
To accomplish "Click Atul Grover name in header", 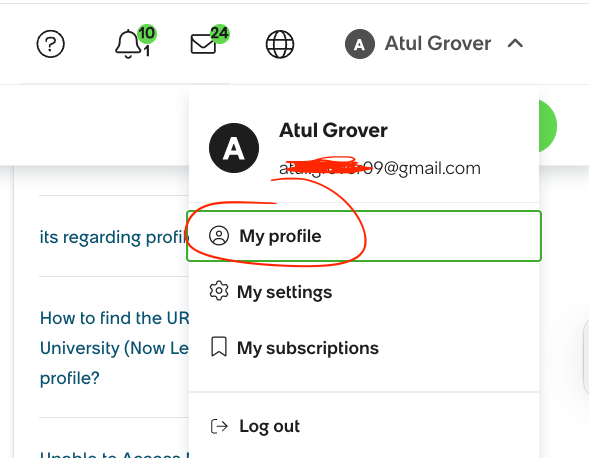I will [438, 44].
